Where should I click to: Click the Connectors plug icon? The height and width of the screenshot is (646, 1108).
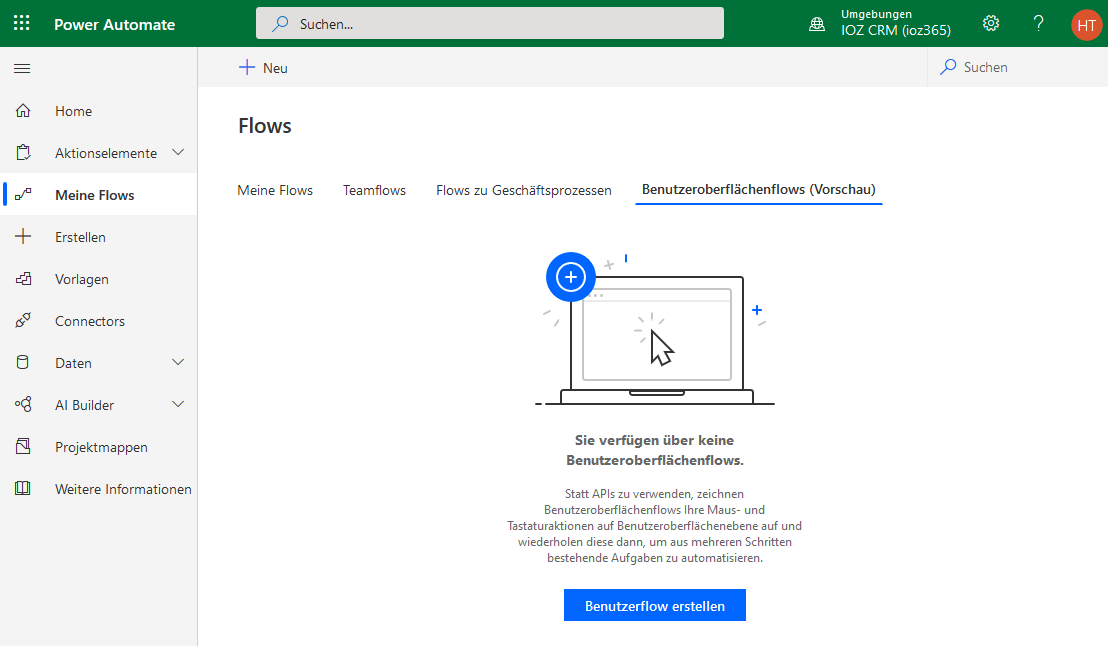(23, 321)
